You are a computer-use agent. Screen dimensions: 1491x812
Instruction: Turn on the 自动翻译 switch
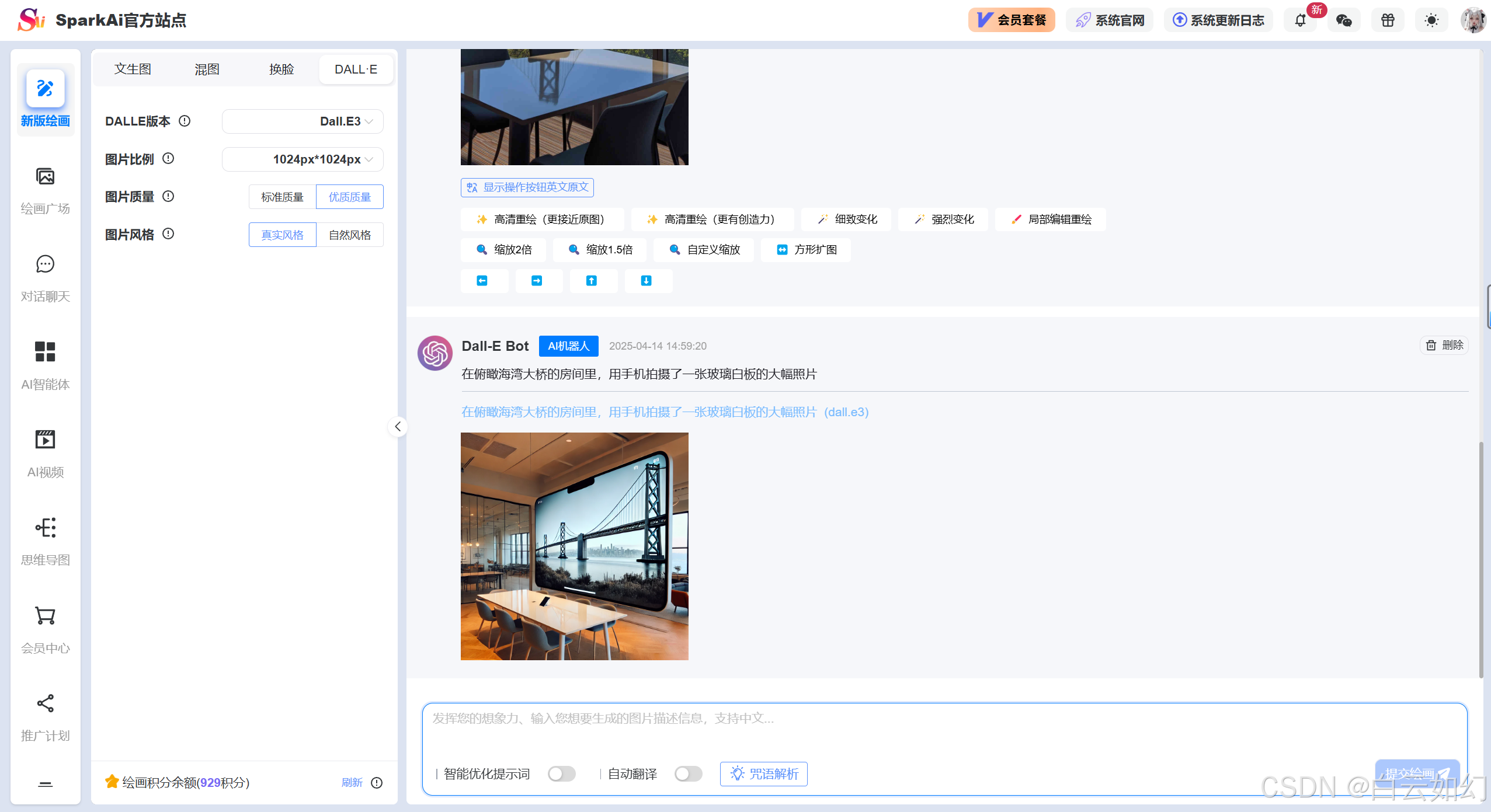688,773
